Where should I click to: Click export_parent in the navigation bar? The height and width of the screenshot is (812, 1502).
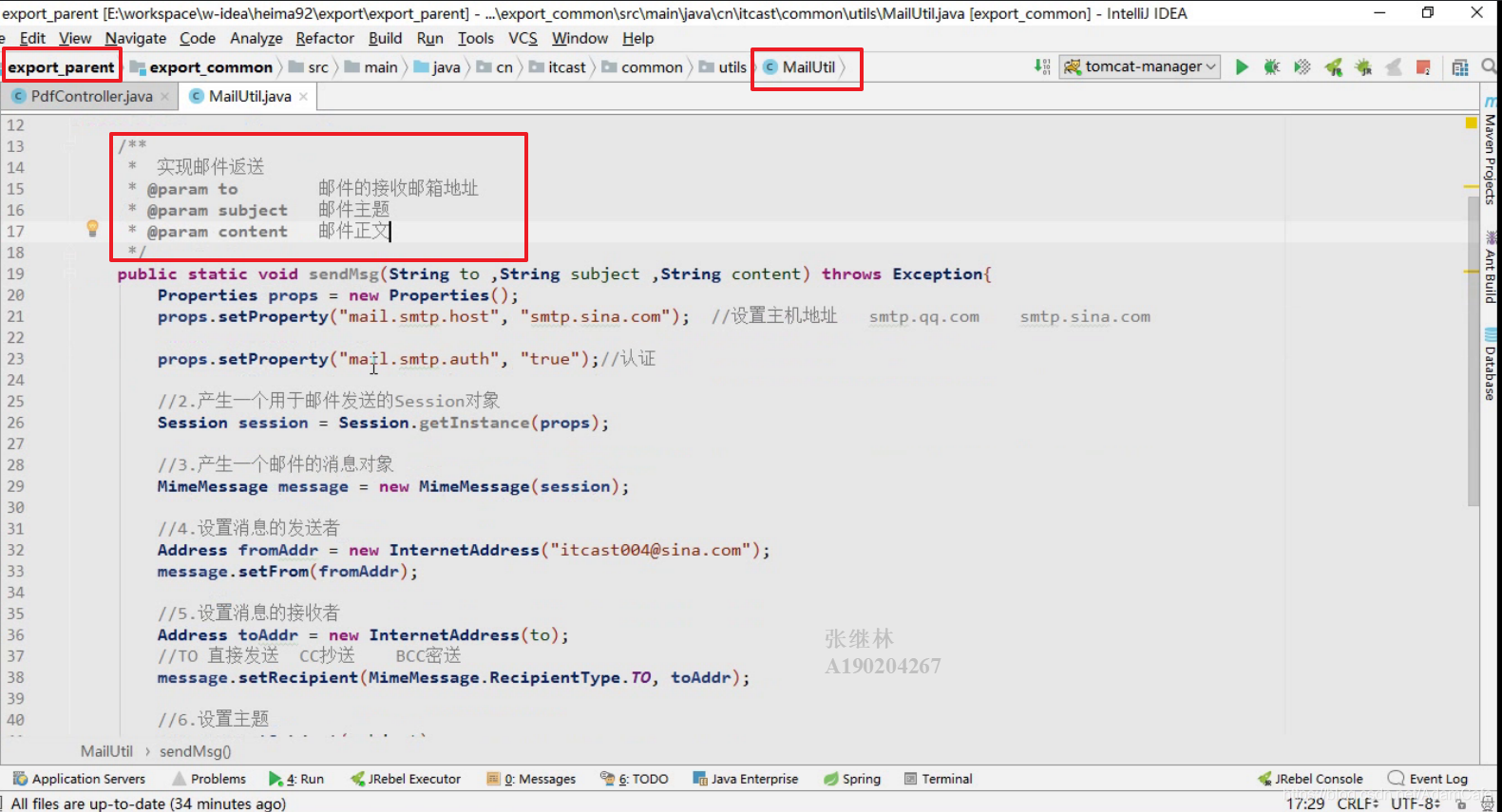point(61,67)
